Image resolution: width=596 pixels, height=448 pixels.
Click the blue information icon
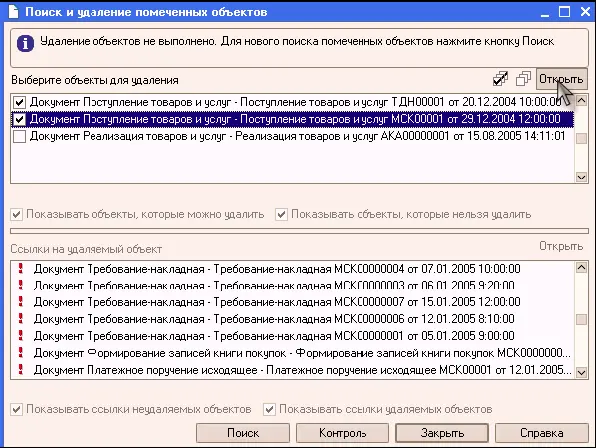click(x=25, y=43)
